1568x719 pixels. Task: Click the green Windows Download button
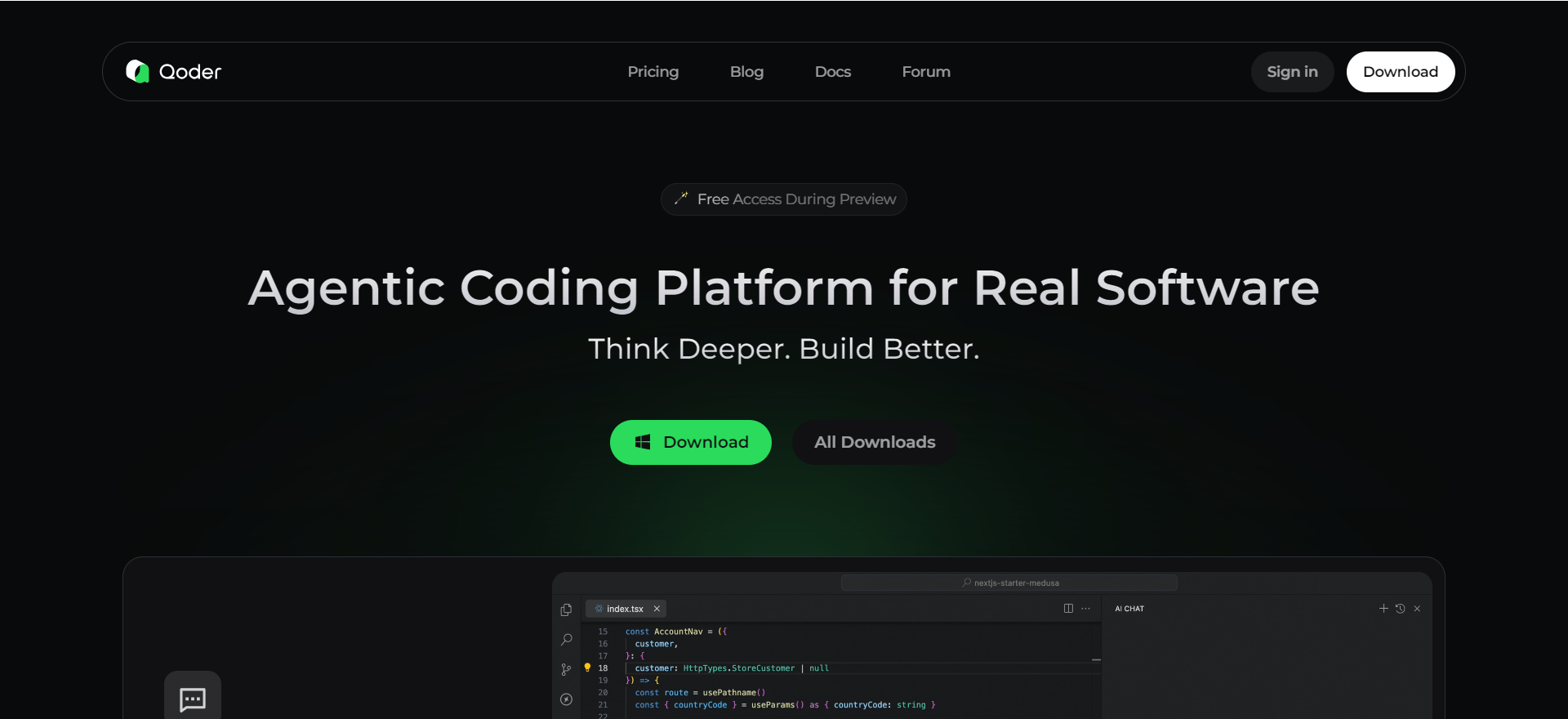690,442
